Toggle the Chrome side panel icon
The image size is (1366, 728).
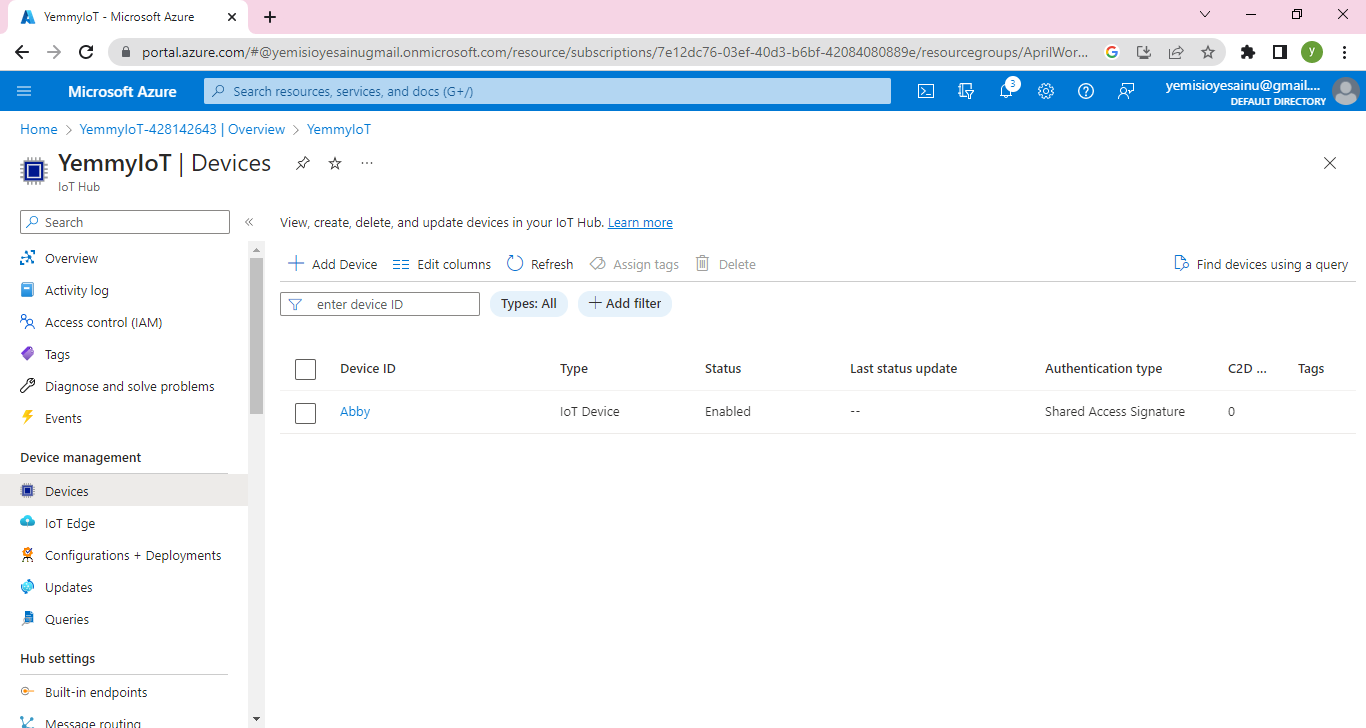1279,52
